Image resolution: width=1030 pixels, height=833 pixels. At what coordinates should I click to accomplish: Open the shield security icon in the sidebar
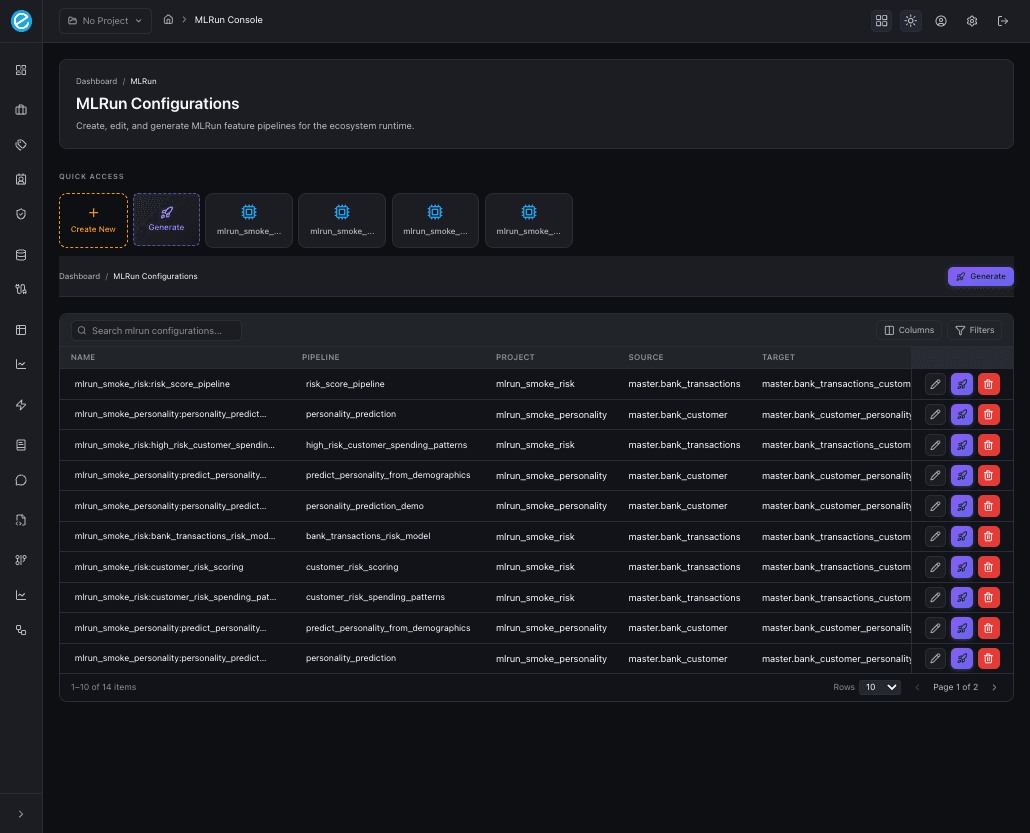[x=20, y=213]
